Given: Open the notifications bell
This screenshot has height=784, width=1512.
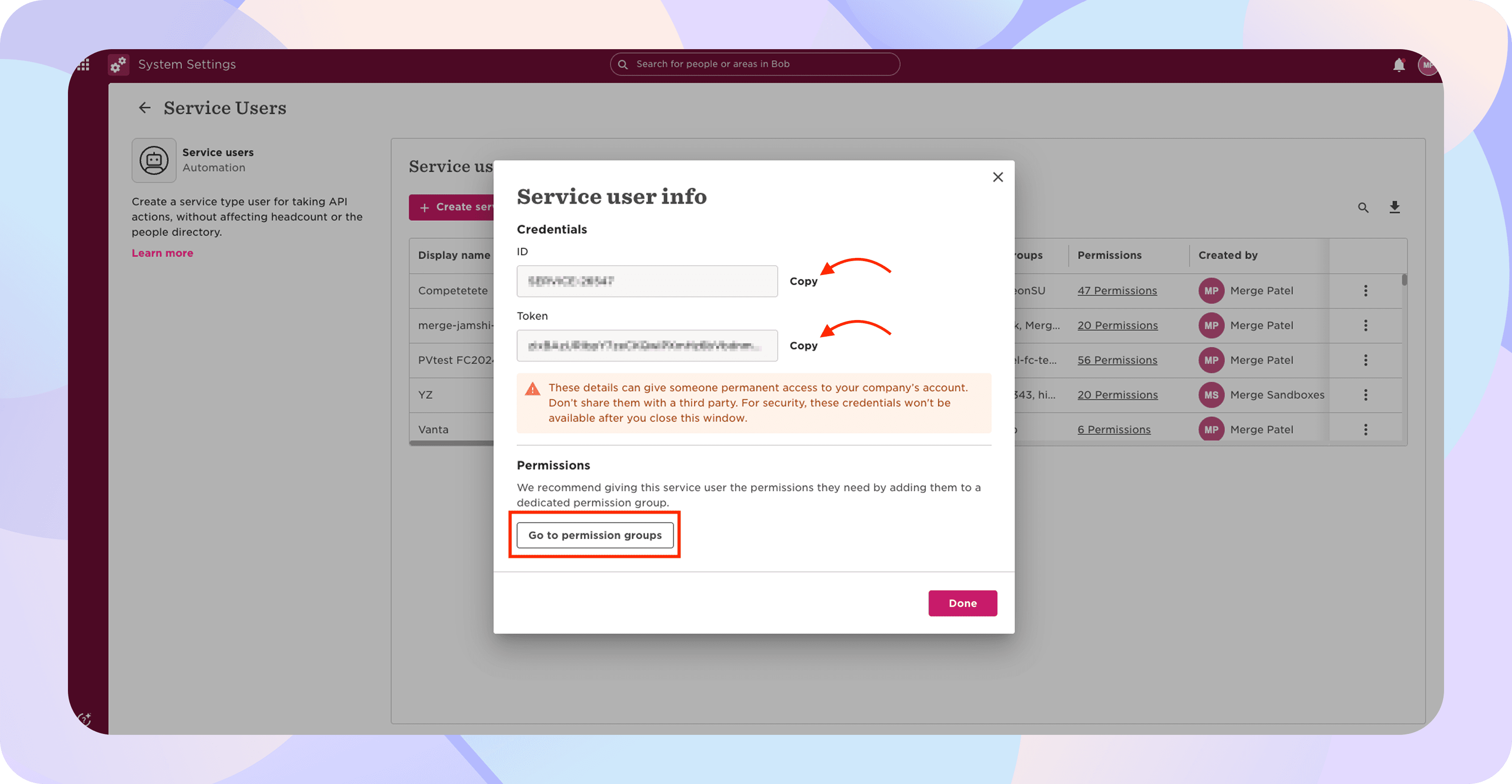Looking at the screenshot, I should (1399, 64).
